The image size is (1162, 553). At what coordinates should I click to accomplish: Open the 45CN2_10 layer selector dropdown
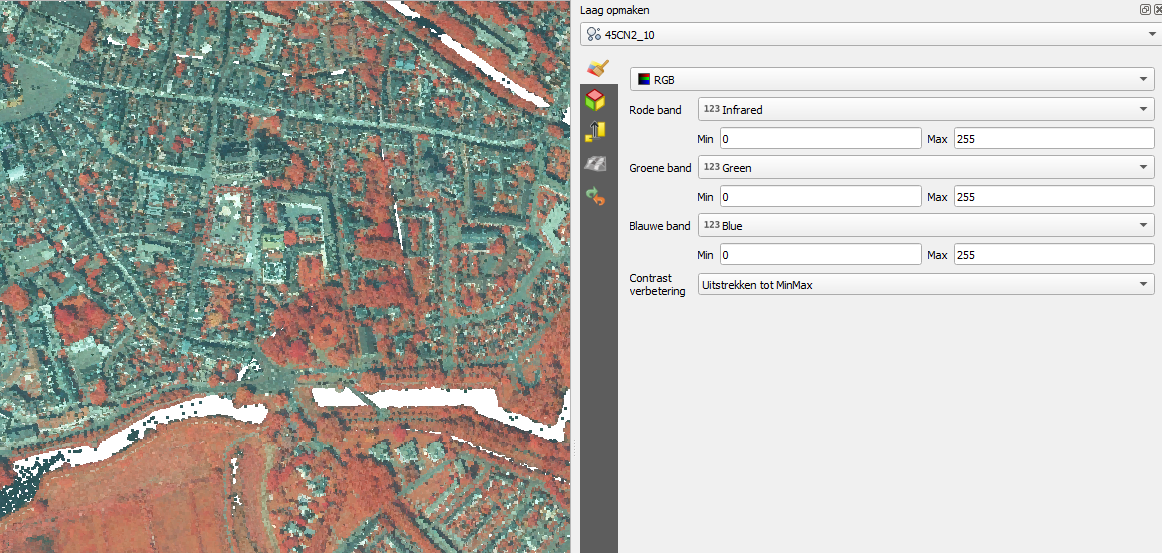click(x=868, y=35)
